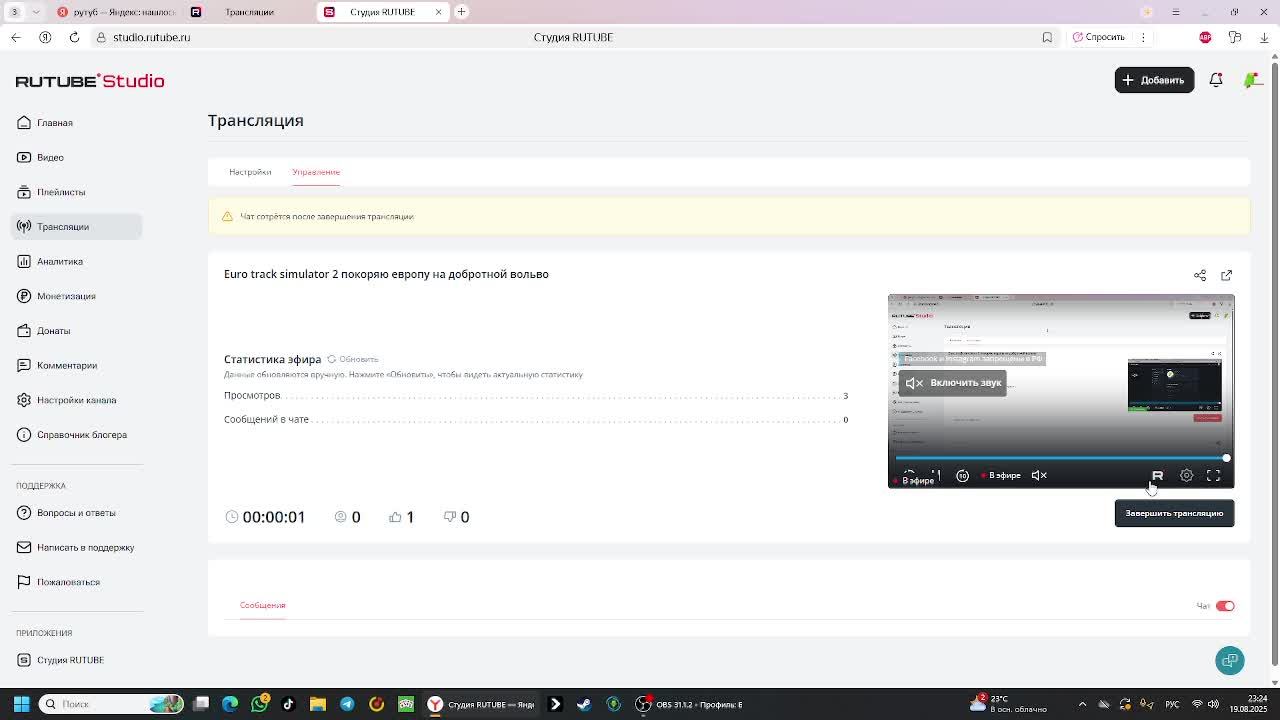Open broadcast in new window icon

[1227, 275]
